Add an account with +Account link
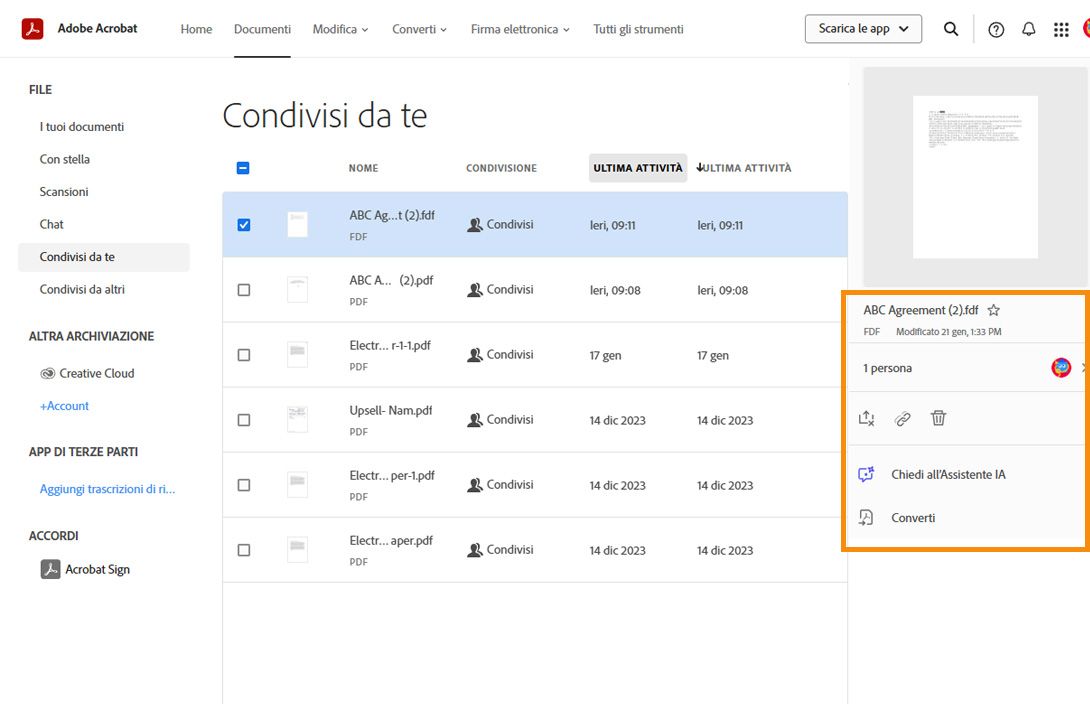Screen dimensions: 1090x704 64,406
